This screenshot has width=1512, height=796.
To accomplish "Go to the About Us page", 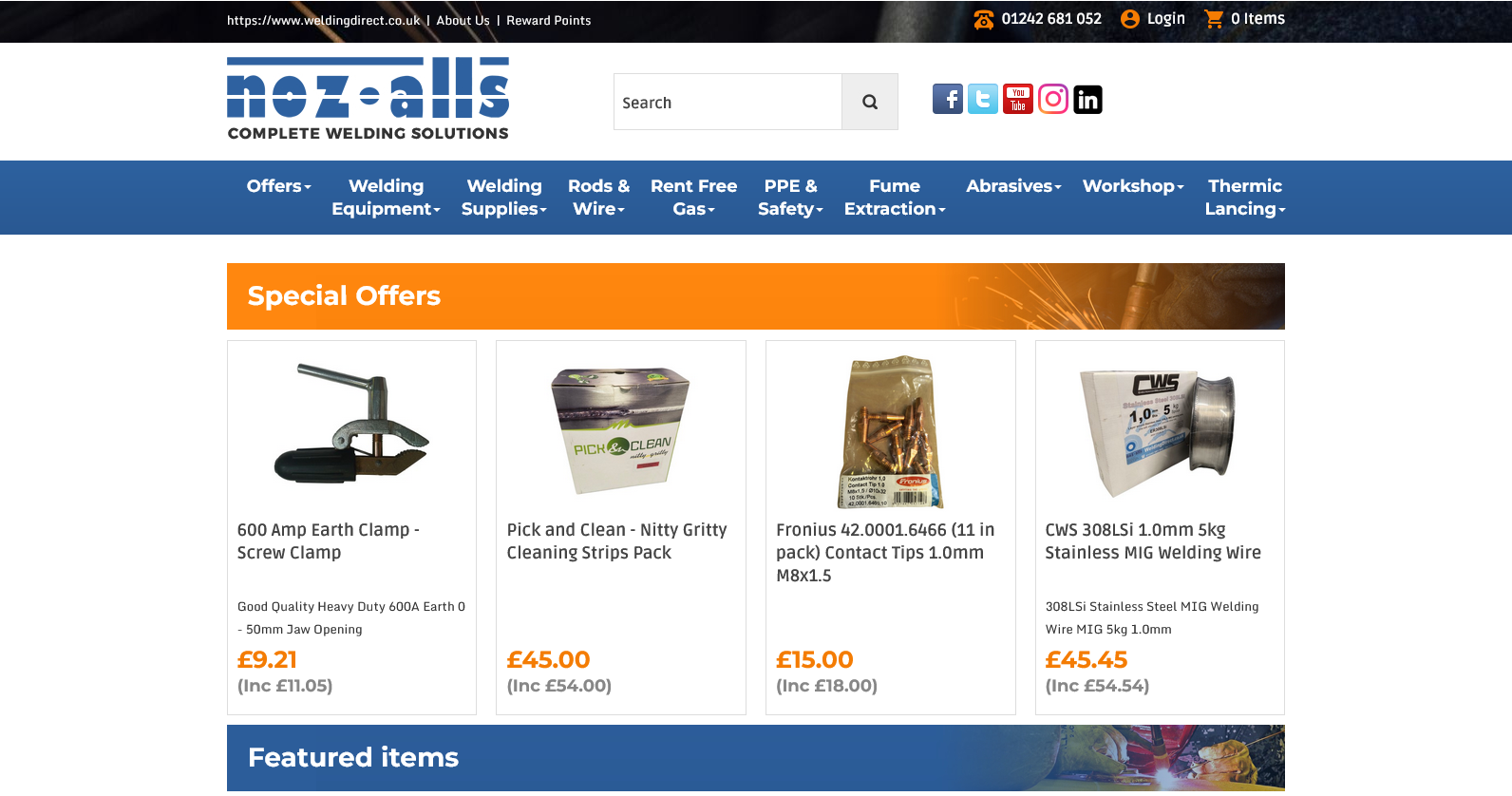I will click(x=463, y=20).
